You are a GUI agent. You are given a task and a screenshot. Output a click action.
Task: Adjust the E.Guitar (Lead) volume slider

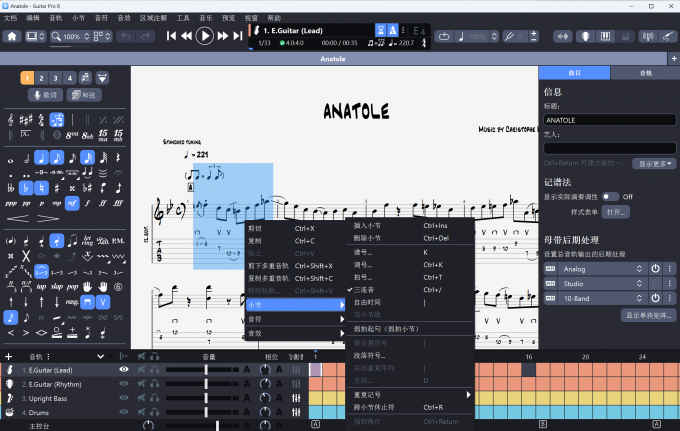(x=206, y=369)
